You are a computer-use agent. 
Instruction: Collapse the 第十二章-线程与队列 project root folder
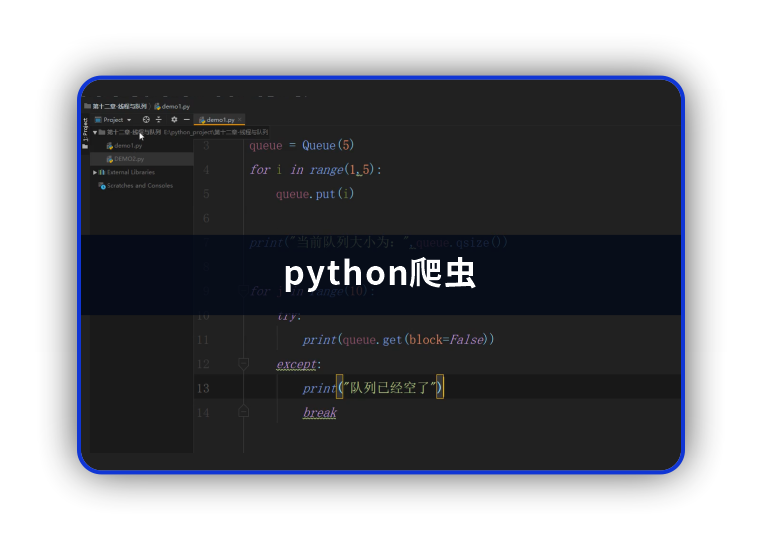95,132
